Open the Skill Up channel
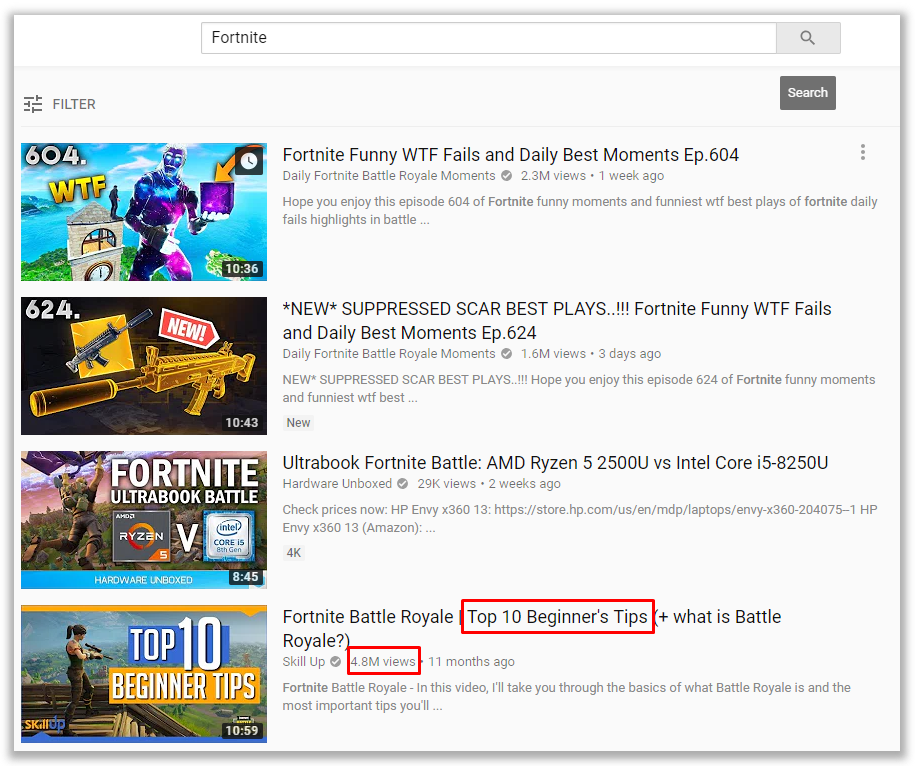915x766 pixels. pyautogui.click(x=304, y=662)
